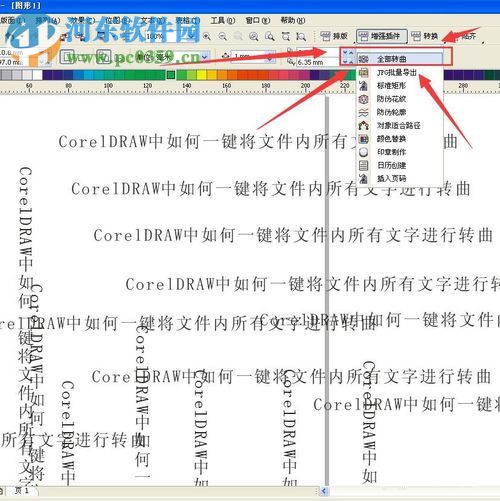Viewport: 500px width, 501px height.
Task: Choose the JPG批量导出 menu entry
Action: coord(400,73)
